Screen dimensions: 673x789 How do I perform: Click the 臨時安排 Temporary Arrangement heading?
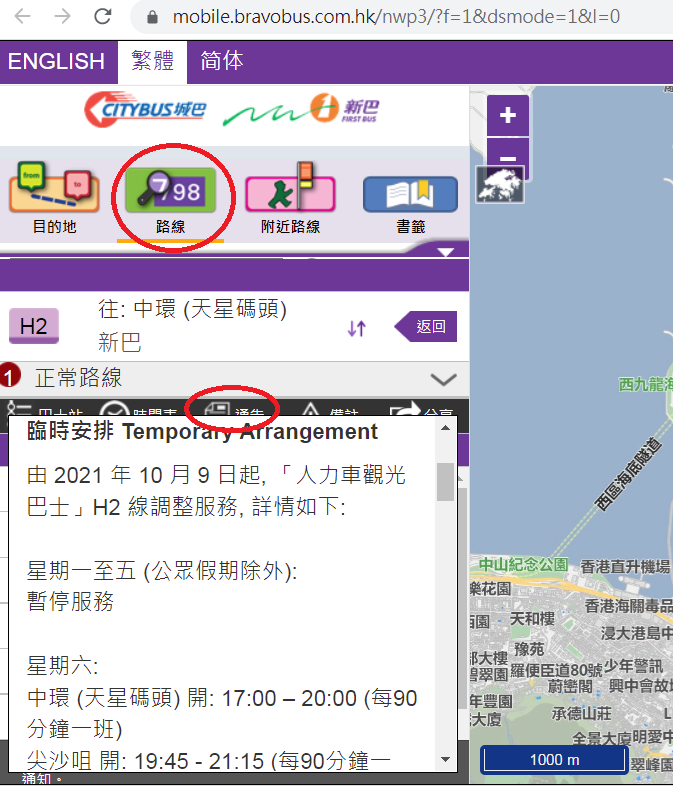[202, 432]
